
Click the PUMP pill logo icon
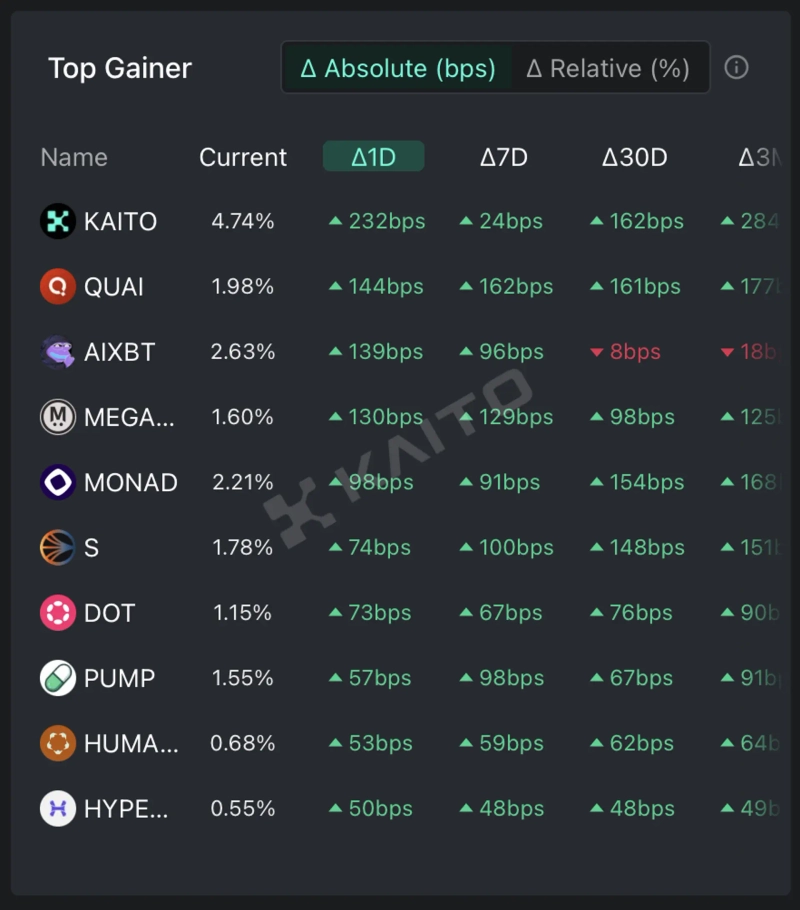tap(58, 678)
